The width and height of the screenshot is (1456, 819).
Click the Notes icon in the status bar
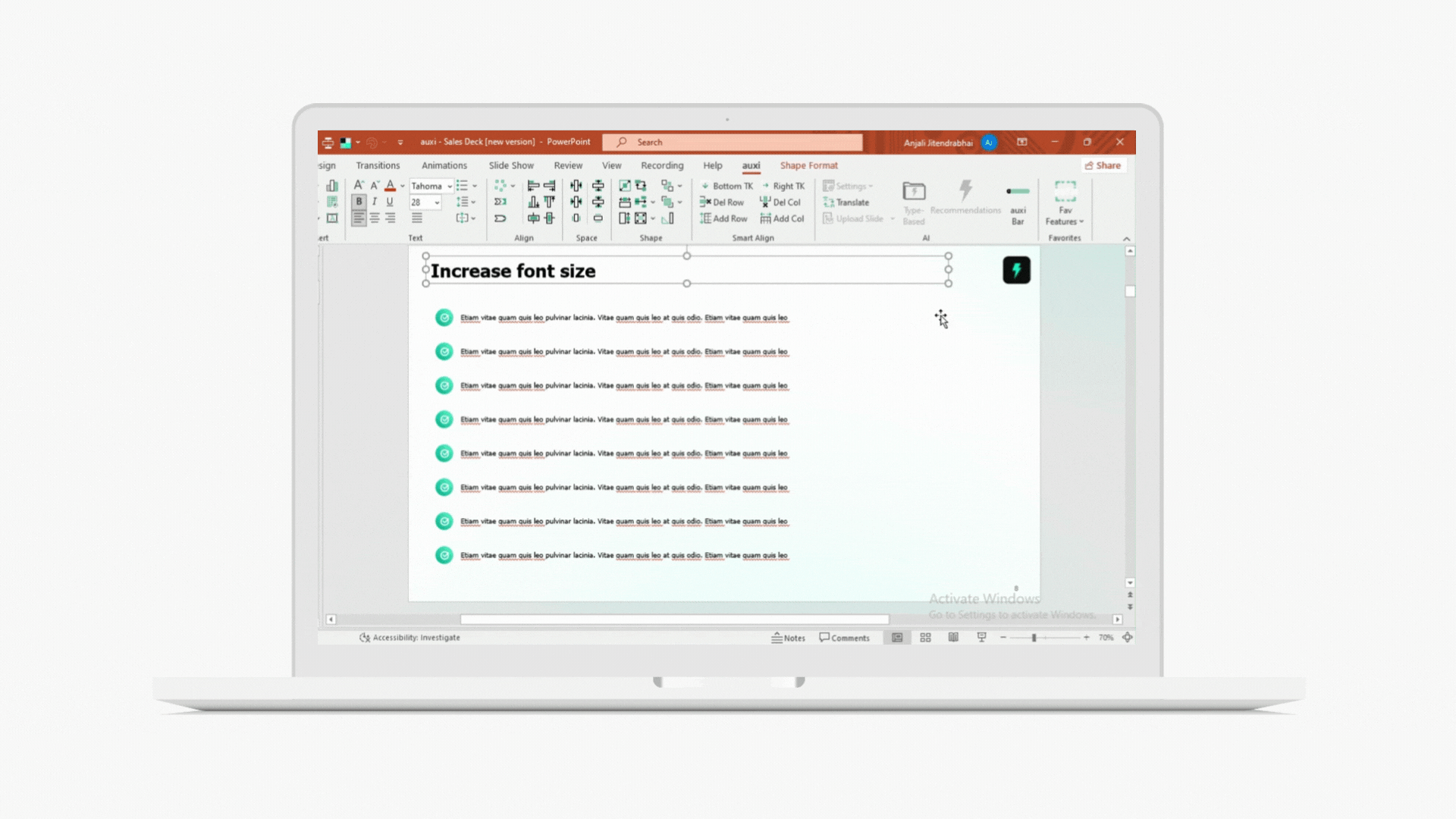tap(789, 638)
